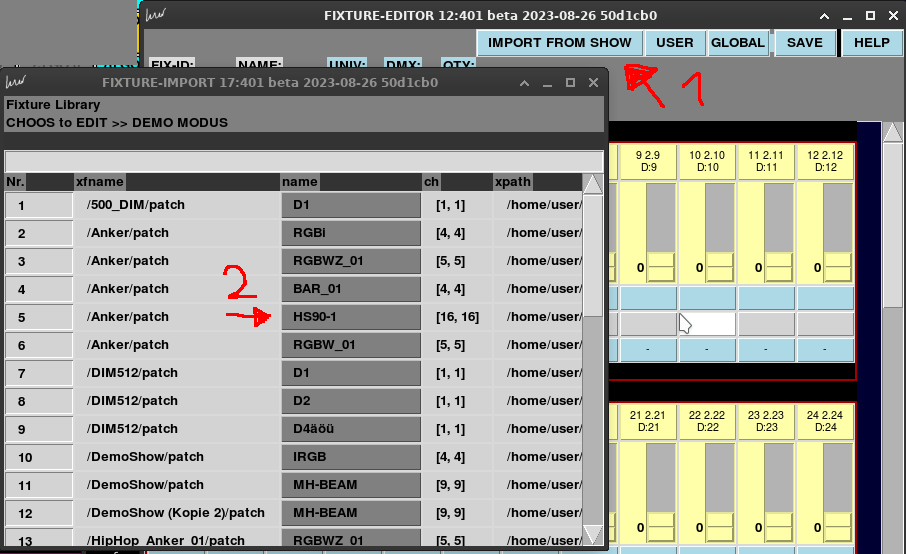
Task: Choose RGBWZ_01 in row 3
Action: 350,261
